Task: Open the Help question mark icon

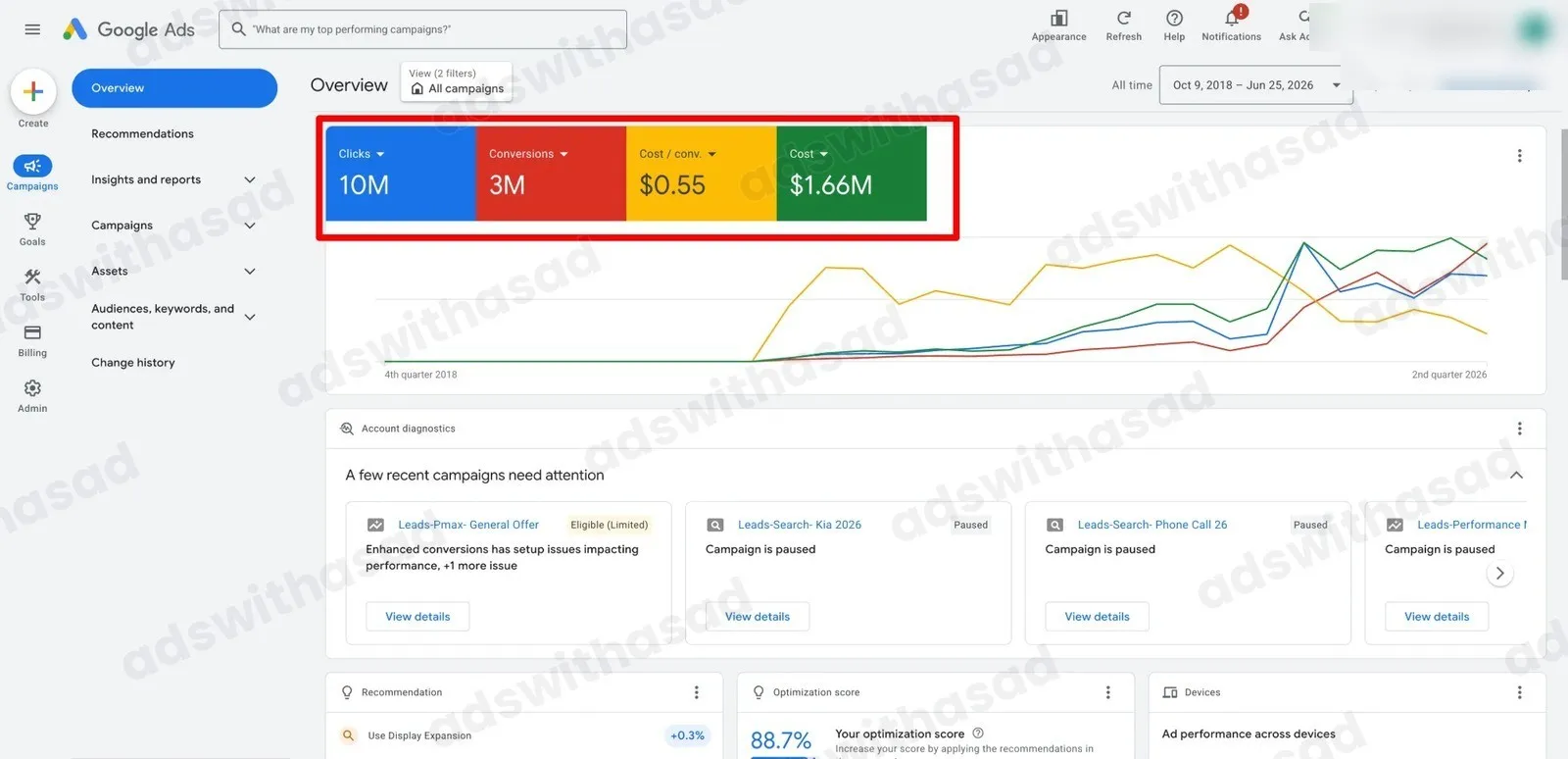Action: pos(1174,18)
